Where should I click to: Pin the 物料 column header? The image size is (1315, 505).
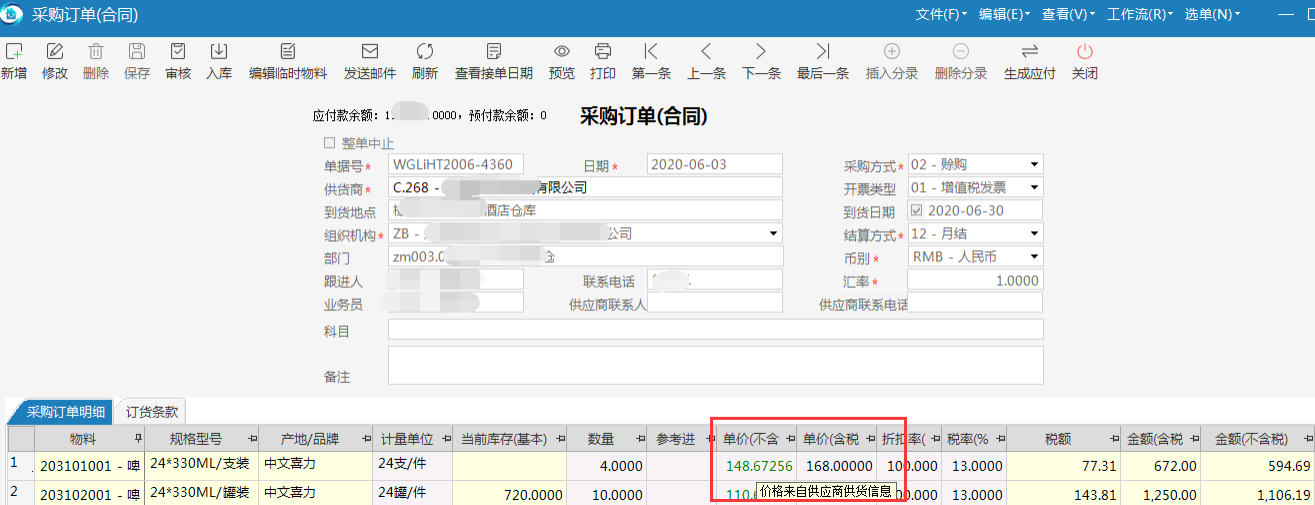click(x=137, y=439)
